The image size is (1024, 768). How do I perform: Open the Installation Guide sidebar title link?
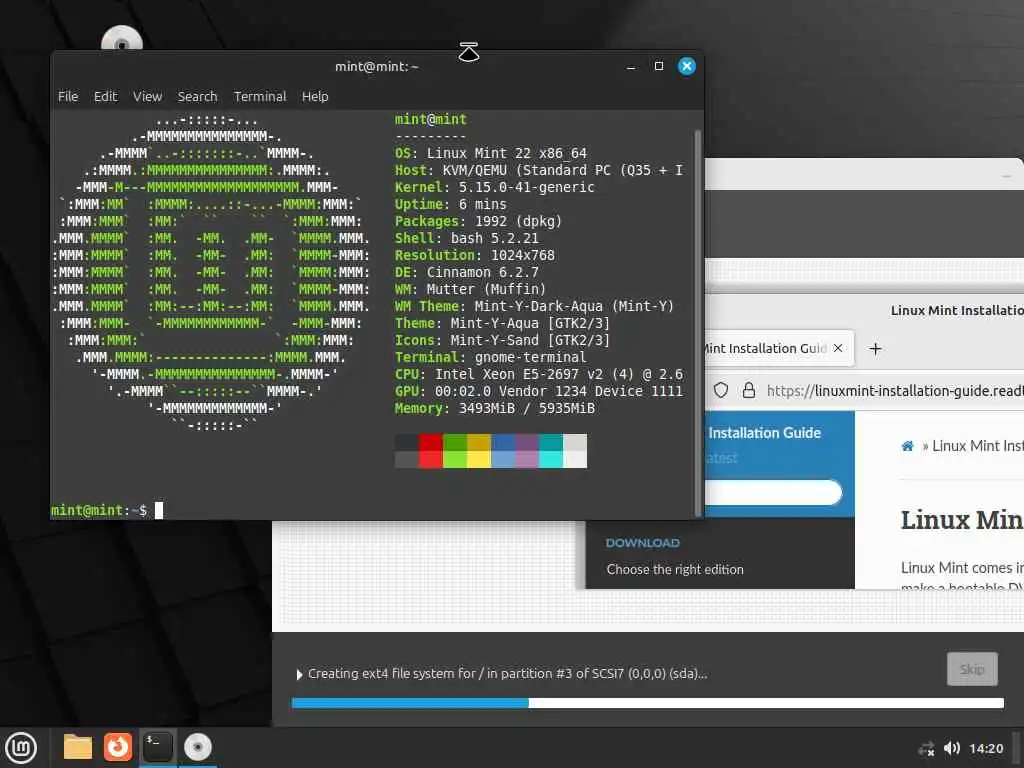(x=764, y=433)
